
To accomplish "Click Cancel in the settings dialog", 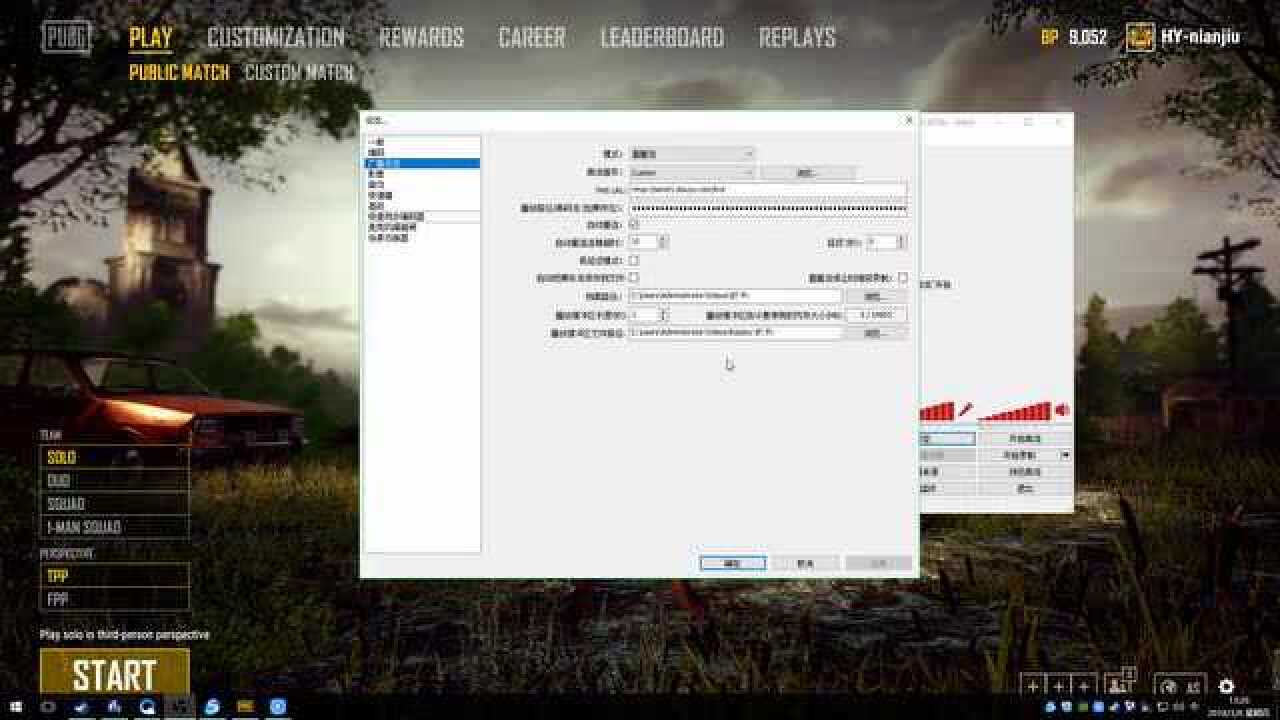I will (805, 563).
